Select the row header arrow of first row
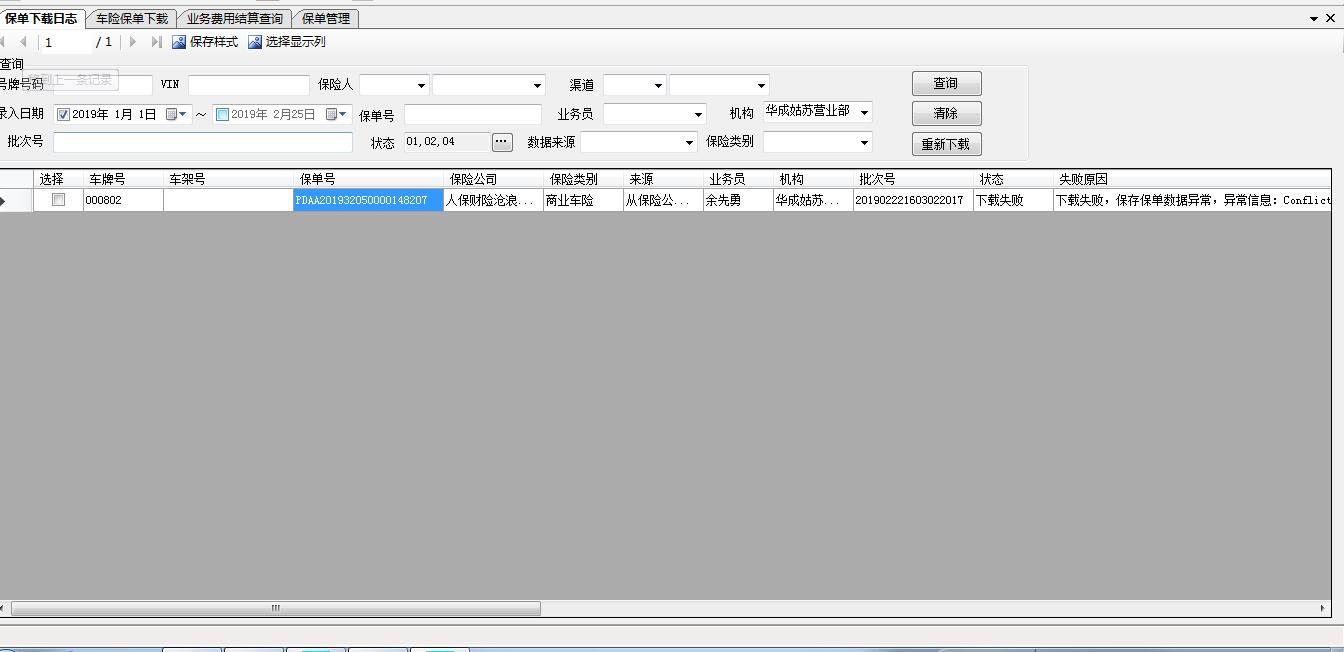The image size is (1344, 652). 16,200
